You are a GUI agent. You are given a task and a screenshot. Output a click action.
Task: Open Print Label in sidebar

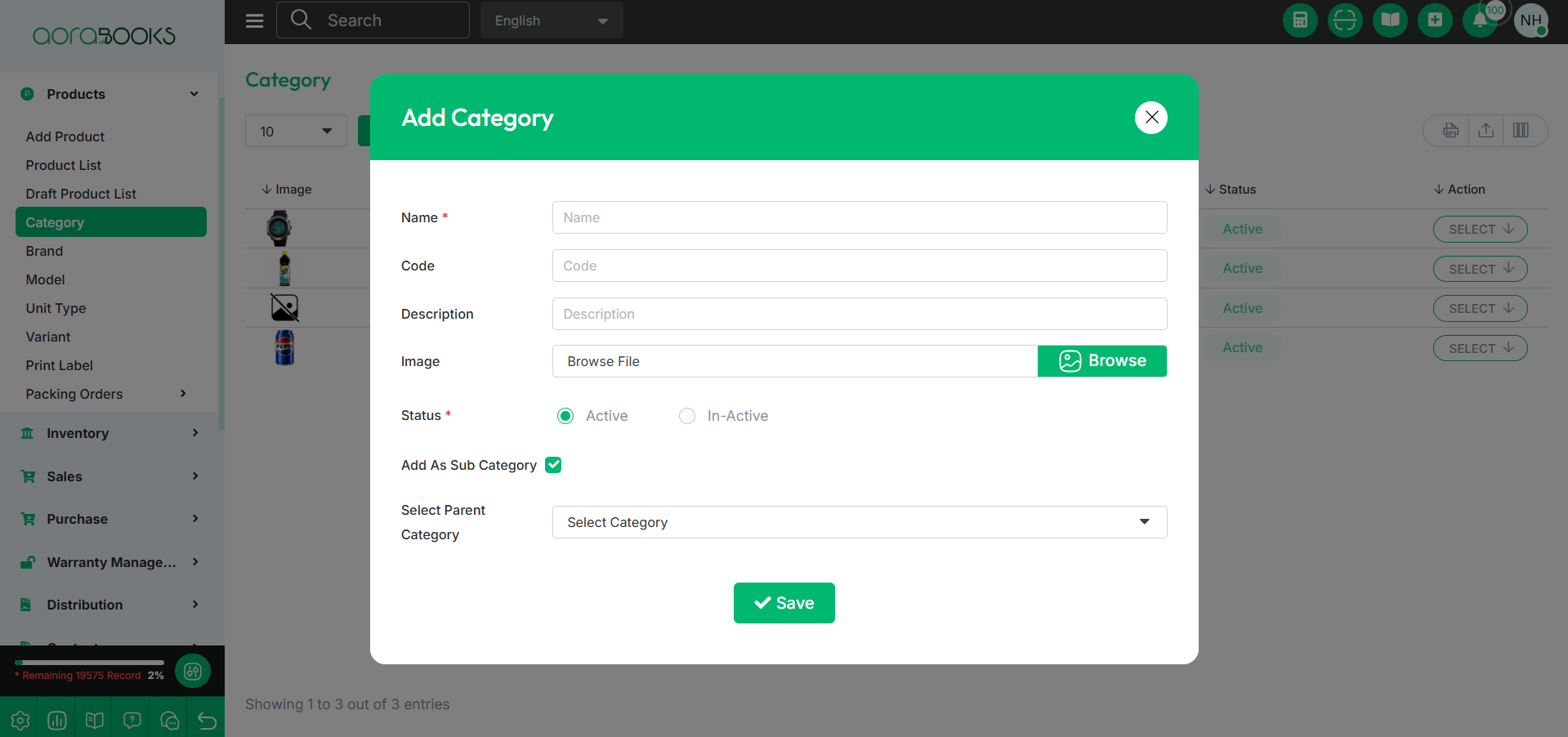(x=59, y=365)
